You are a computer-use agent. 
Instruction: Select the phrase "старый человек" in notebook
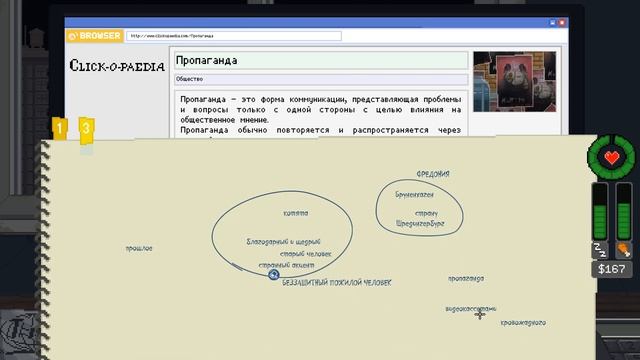[305, 254]
